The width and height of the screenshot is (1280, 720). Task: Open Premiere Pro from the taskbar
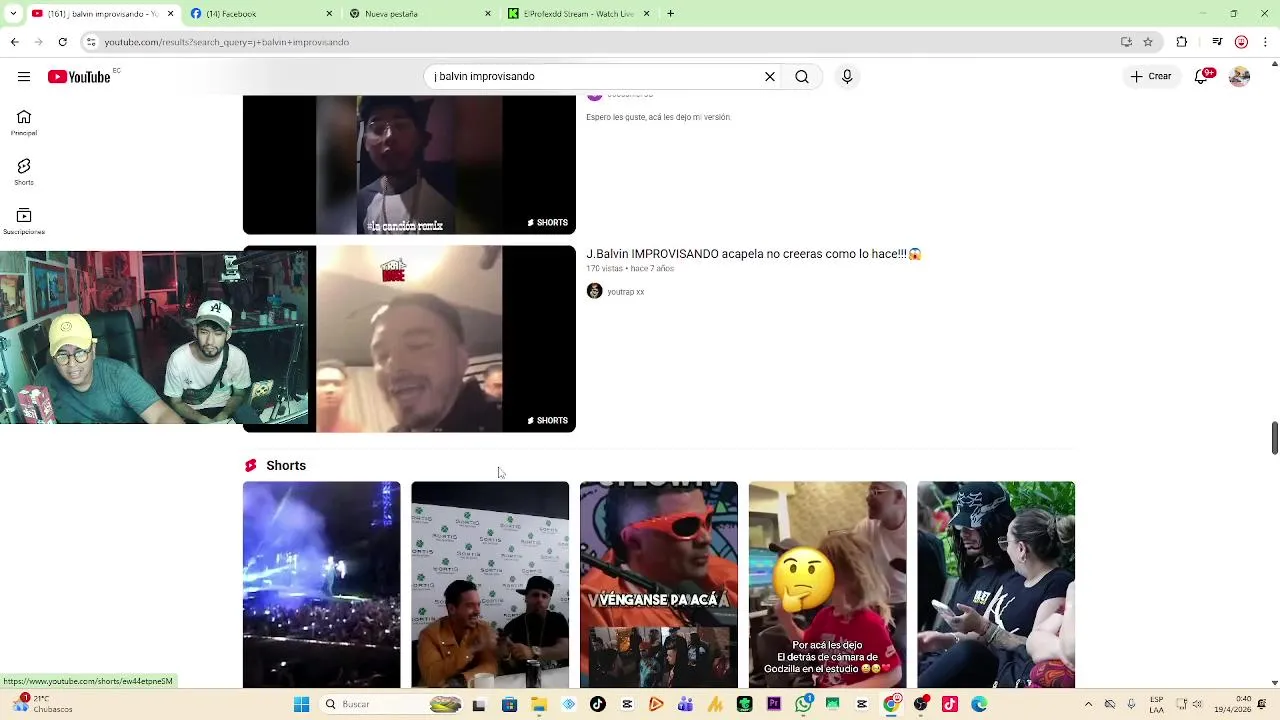pyautogui.click(x=774, y=704)
